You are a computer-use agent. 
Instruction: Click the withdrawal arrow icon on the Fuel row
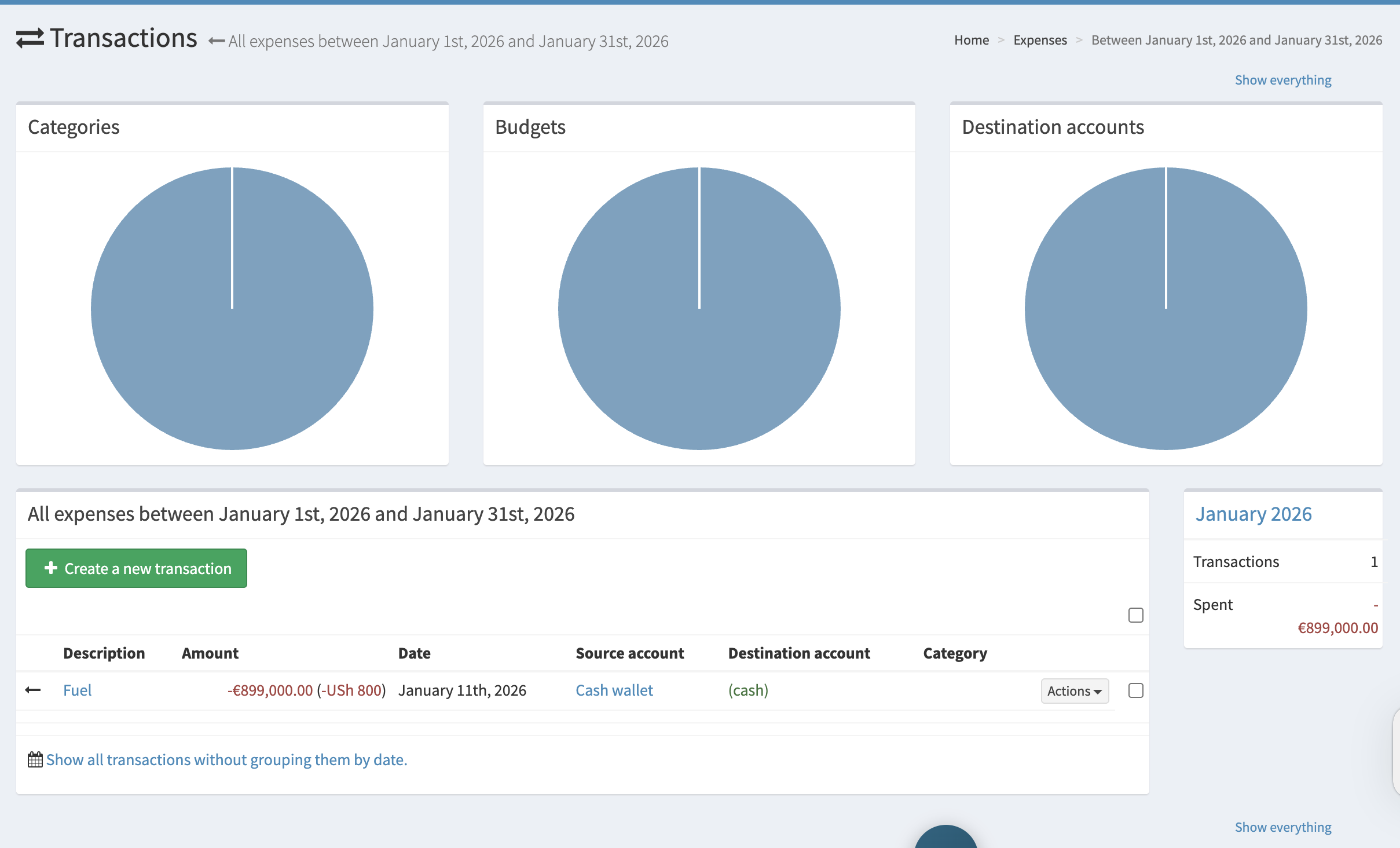point(33,690)
